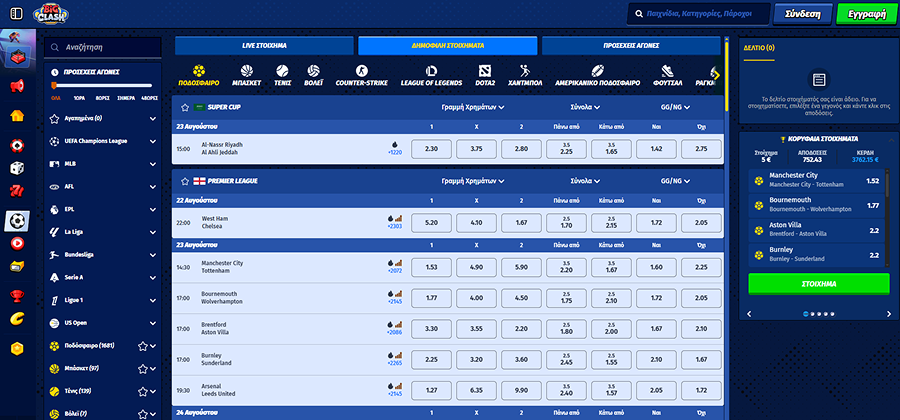The image size is (900, 420).
Task: Open PREMIER LEAGUE GG/NG dropdown
Action: click(675, 181)
